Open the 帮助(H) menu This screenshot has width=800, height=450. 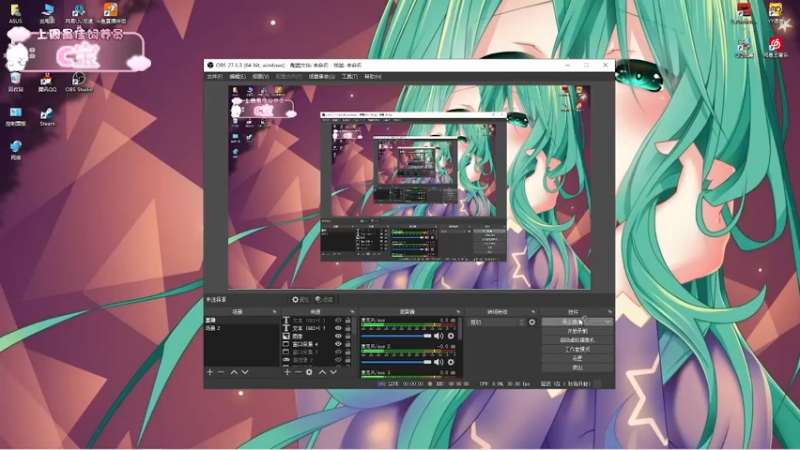[x=372, y=77]
